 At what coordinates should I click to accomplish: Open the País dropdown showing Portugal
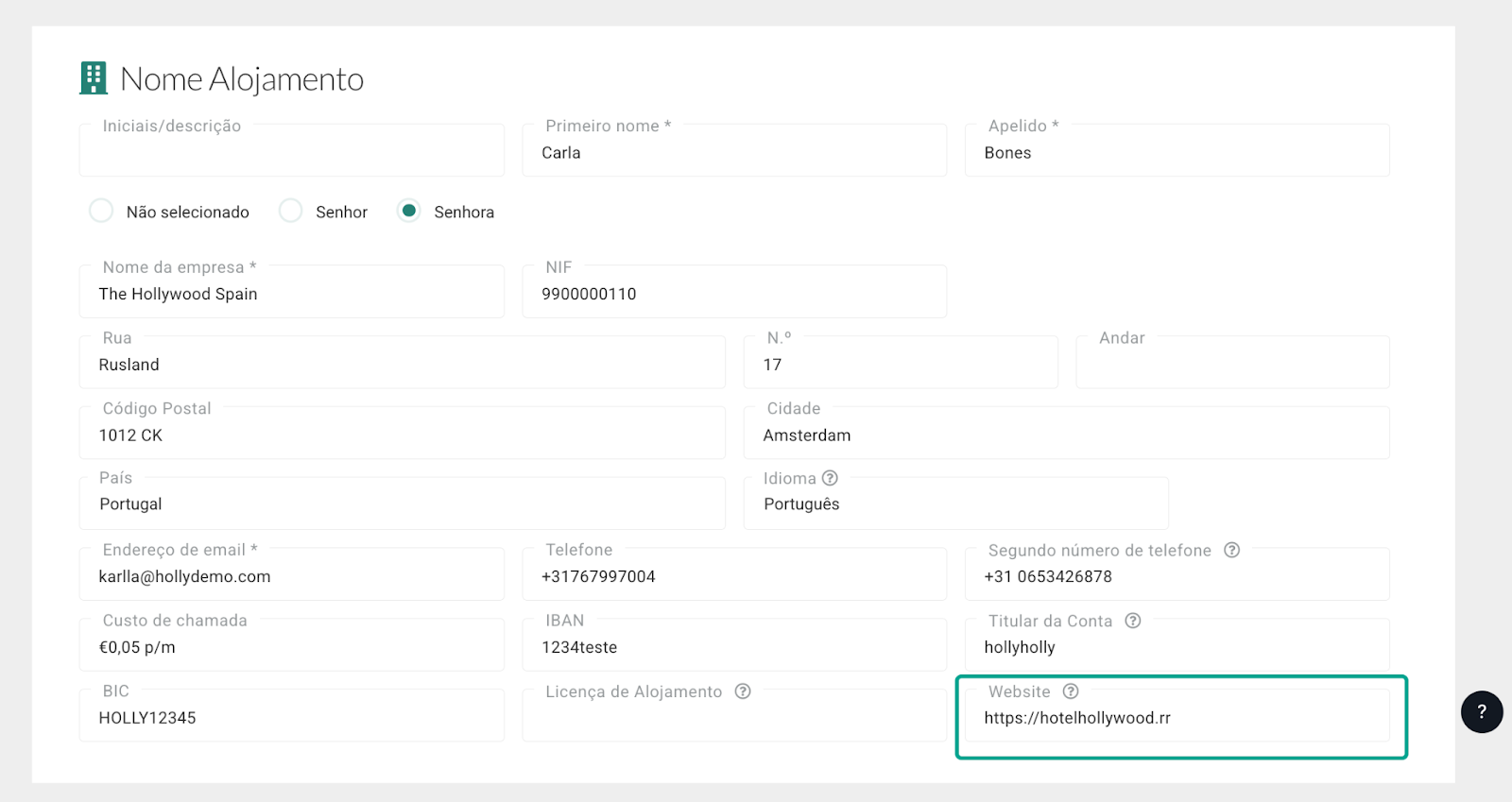pyautogui.click(x=403, y=503)
